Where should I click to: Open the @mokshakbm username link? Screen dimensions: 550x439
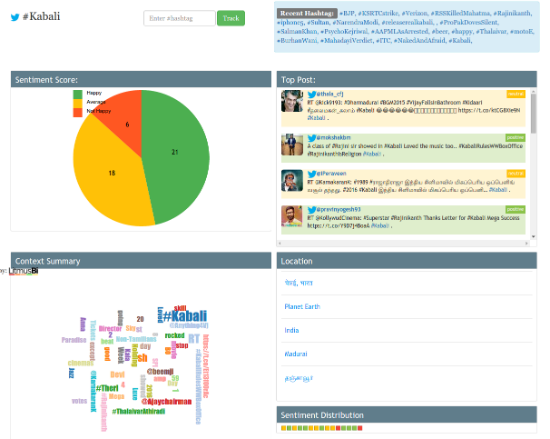pos(334,137)
